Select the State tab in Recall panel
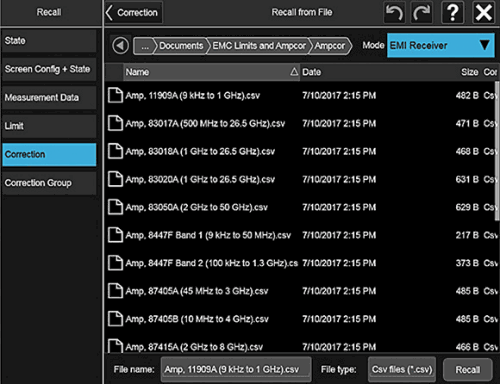The image size is (500, 384). (x=49, y=41)
